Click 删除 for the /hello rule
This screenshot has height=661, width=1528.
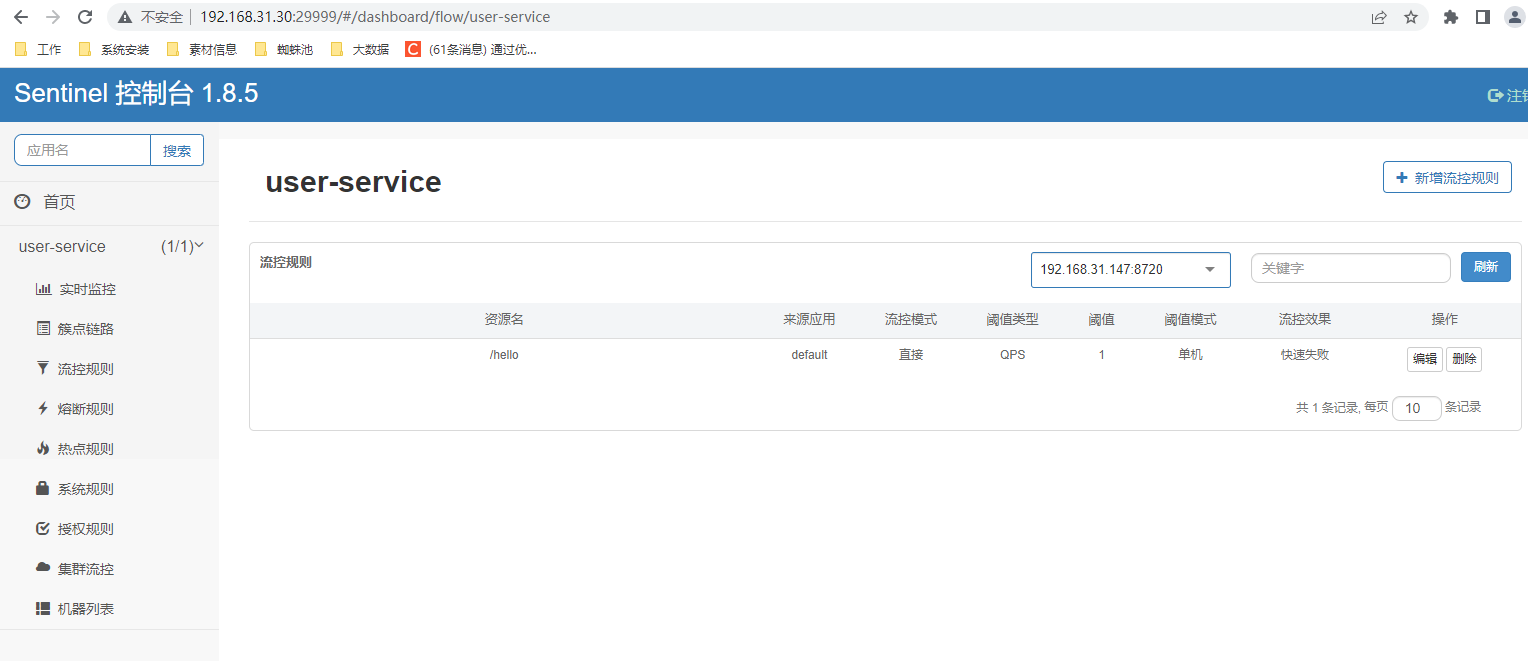(1464, 360)
